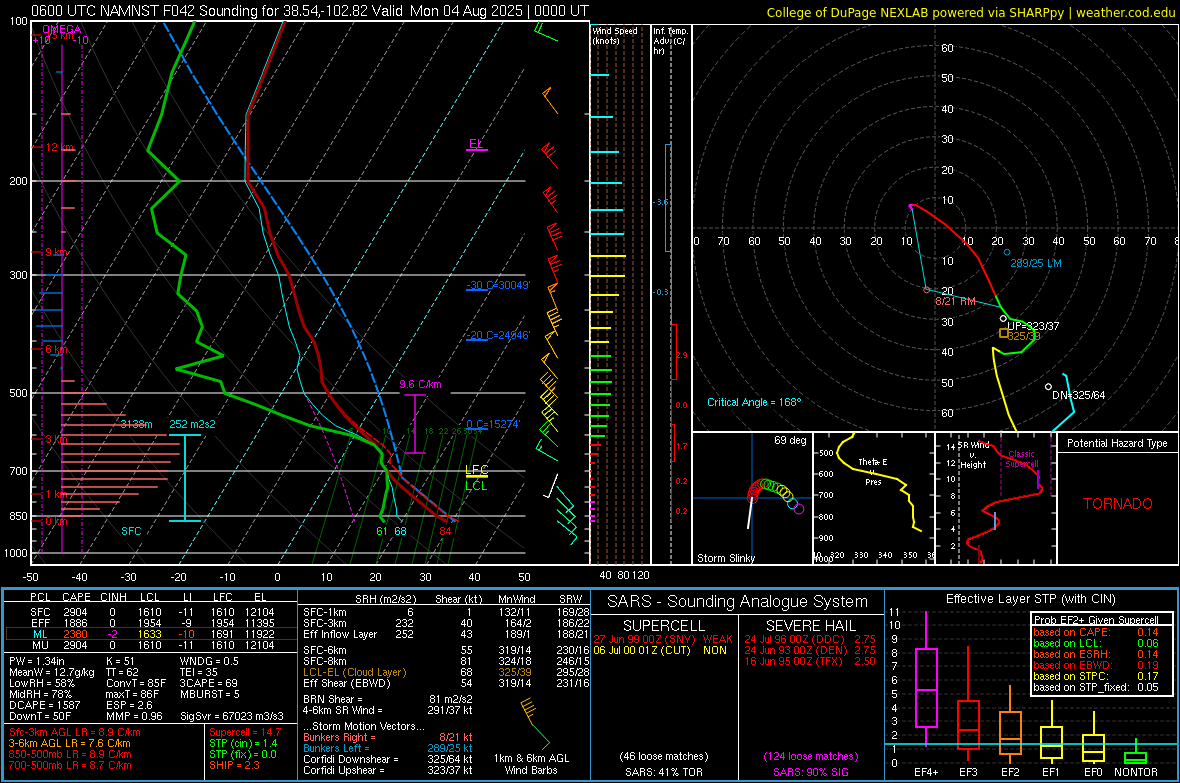Click the 700-500mb LR = 8.7 C/km line
Viewport: 1180px width, 783px height.
pos(70,765)
